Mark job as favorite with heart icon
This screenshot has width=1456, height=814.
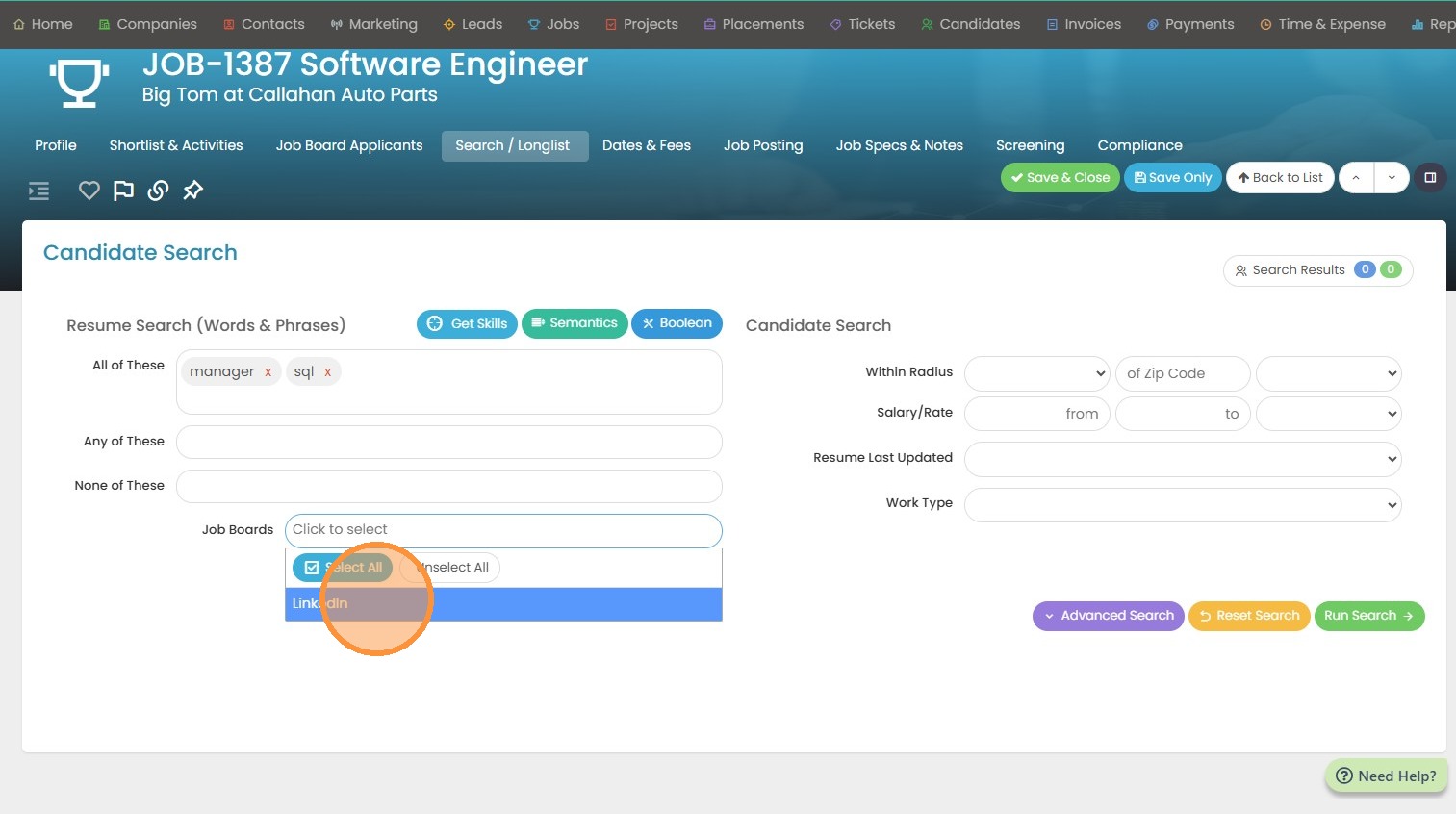(89, 191)
